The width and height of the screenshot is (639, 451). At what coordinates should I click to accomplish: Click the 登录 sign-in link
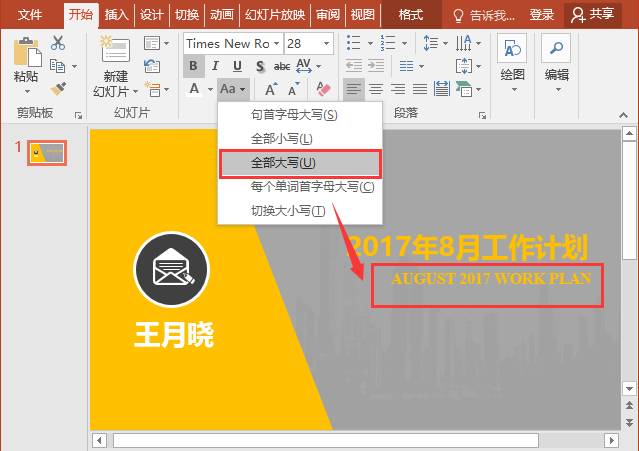coord(542,15)
